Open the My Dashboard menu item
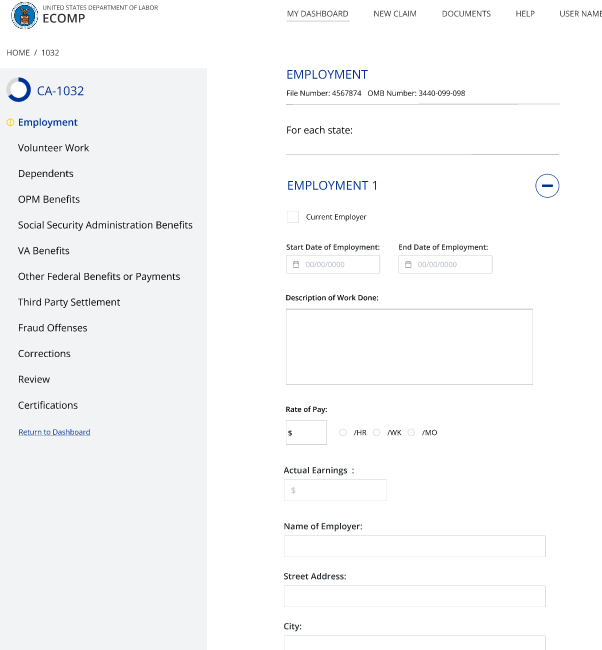 [317, 14]
